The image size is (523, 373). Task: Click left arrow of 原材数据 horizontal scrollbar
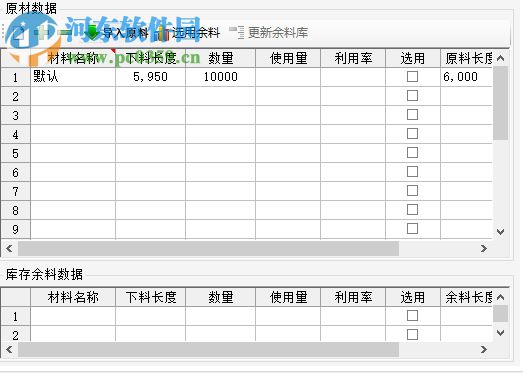pyautogui.click(x=9, y=248)
